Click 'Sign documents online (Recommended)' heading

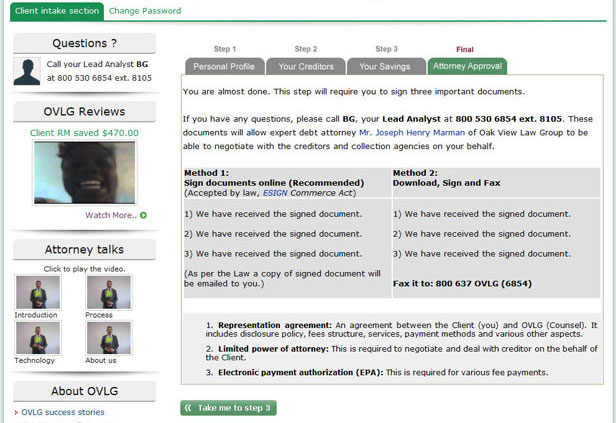[274, 183]
